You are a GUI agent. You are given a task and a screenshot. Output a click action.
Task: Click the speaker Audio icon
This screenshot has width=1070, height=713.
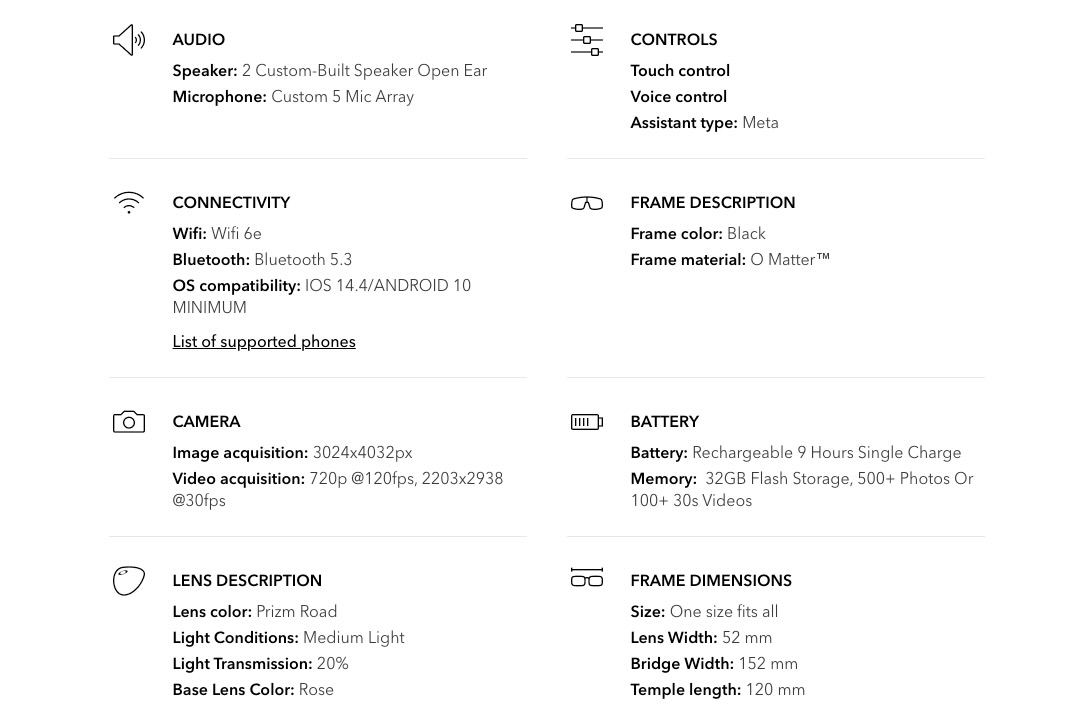(x=129, y=40)
